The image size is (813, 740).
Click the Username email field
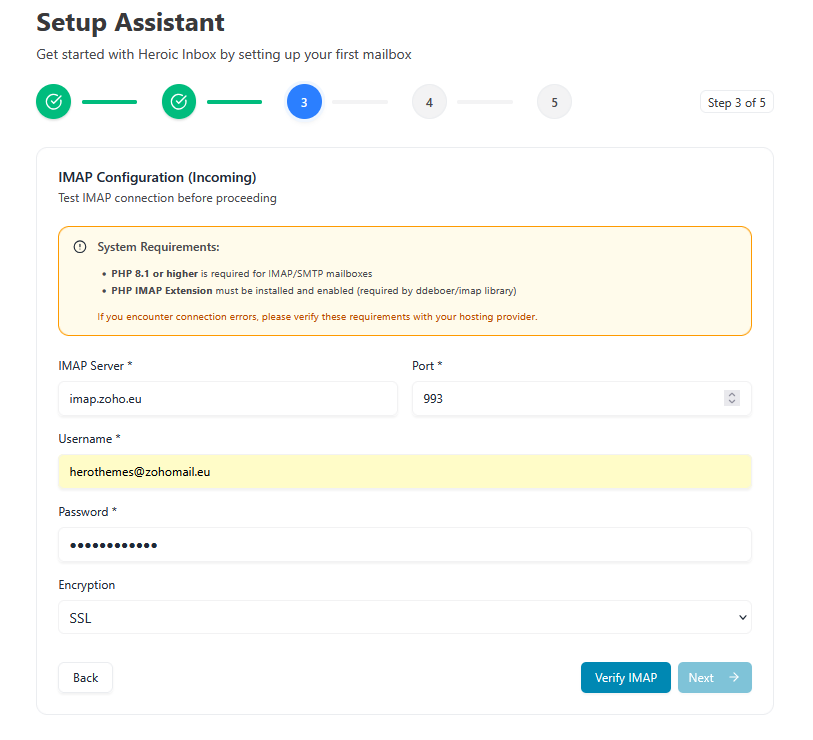[x=404, y=472]
